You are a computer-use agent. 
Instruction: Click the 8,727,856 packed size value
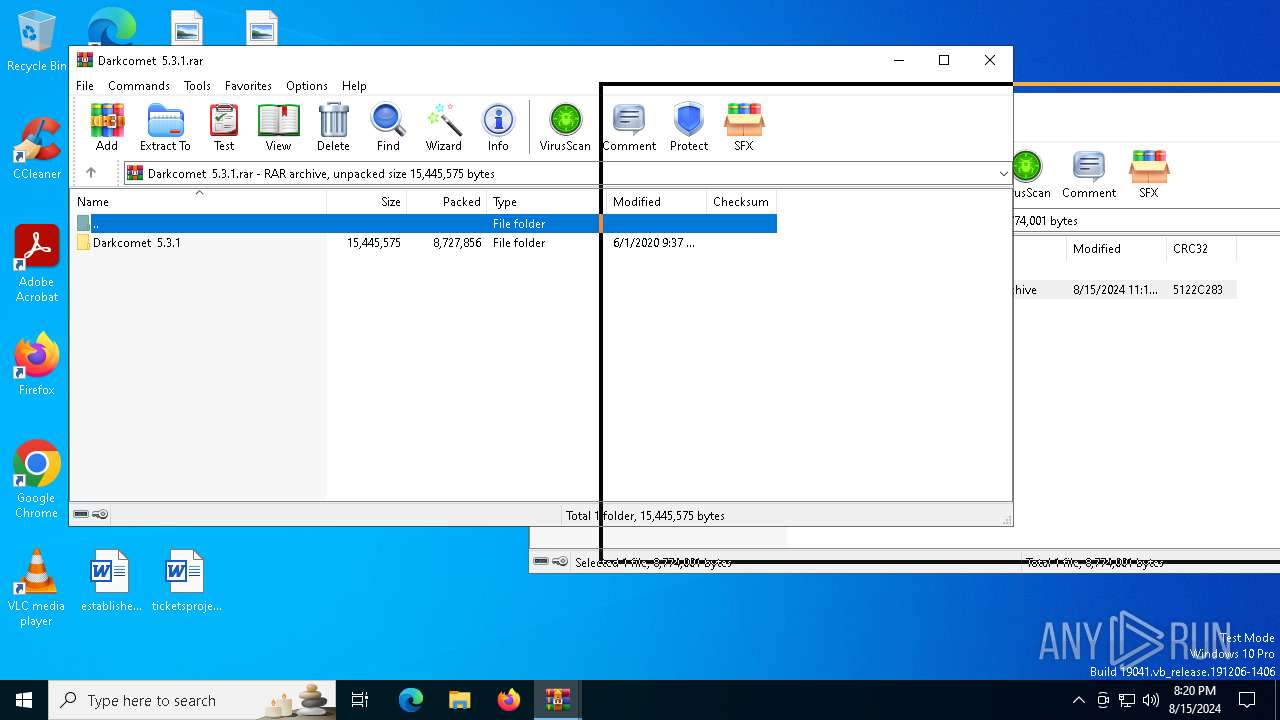coord(457,243)
